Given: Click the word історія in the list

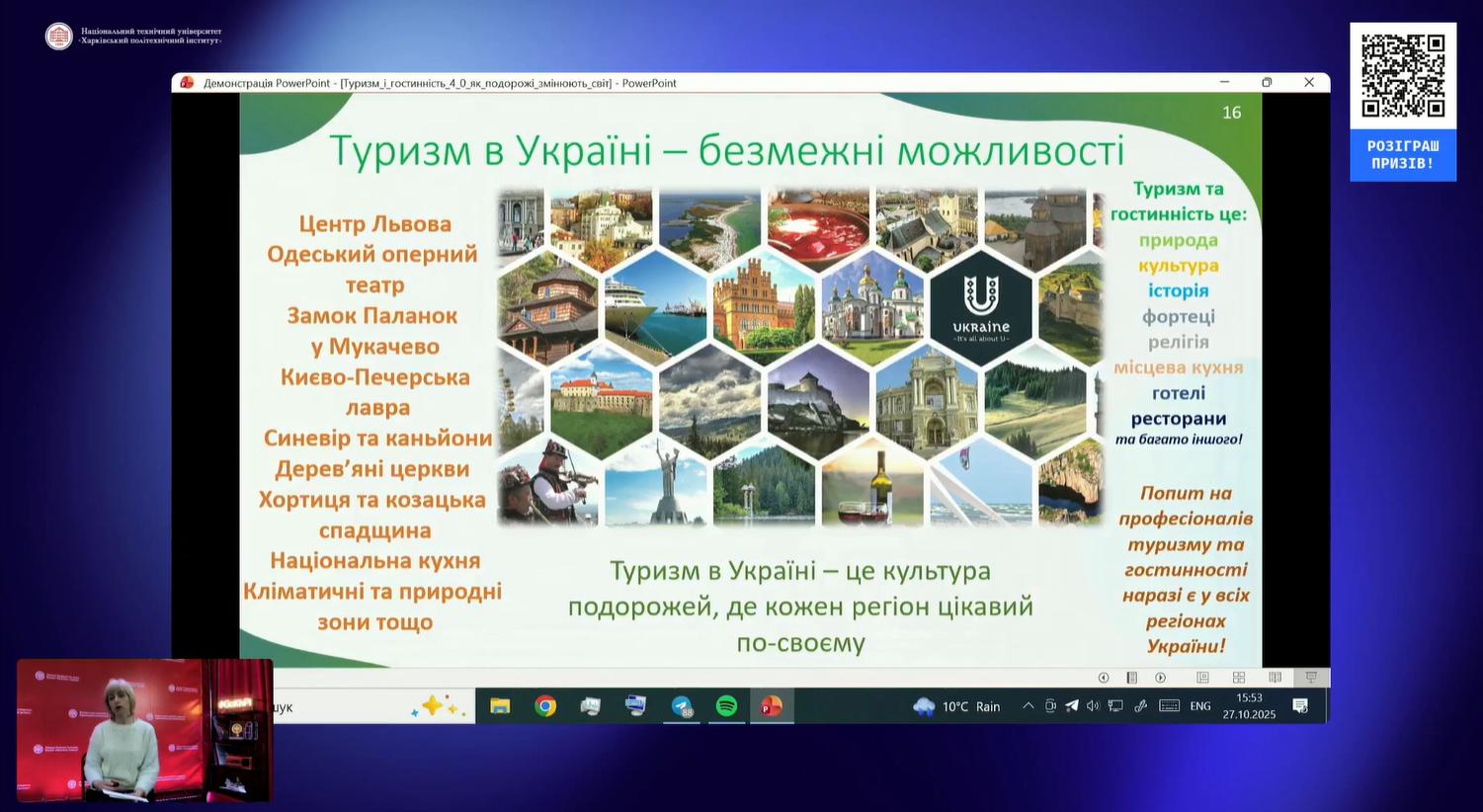Looking at the screenshot, I should click(x=1179, y=290).
